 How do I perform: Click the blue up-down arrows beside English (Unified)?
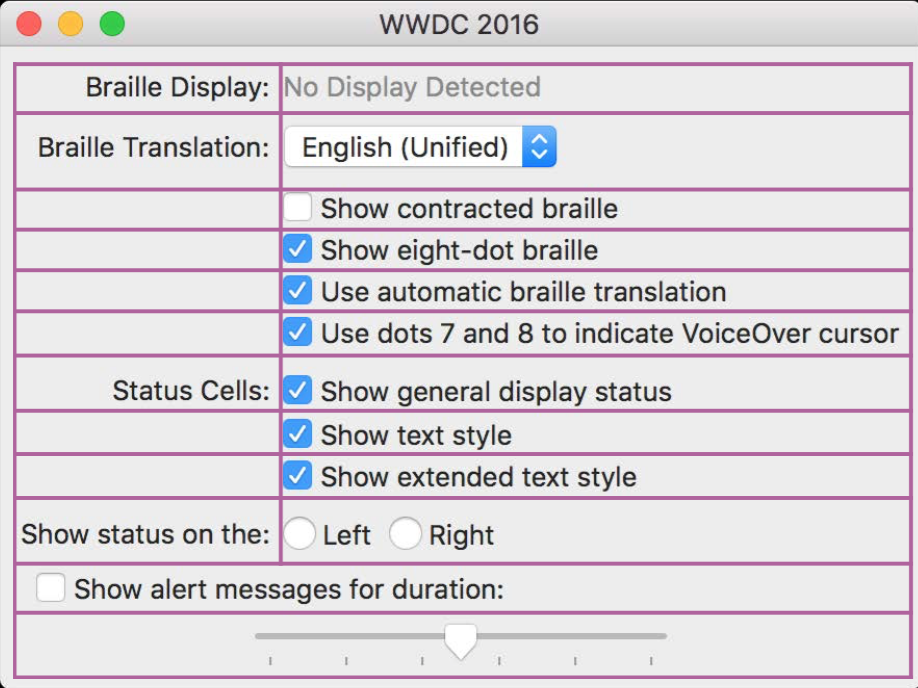(540, 146)
